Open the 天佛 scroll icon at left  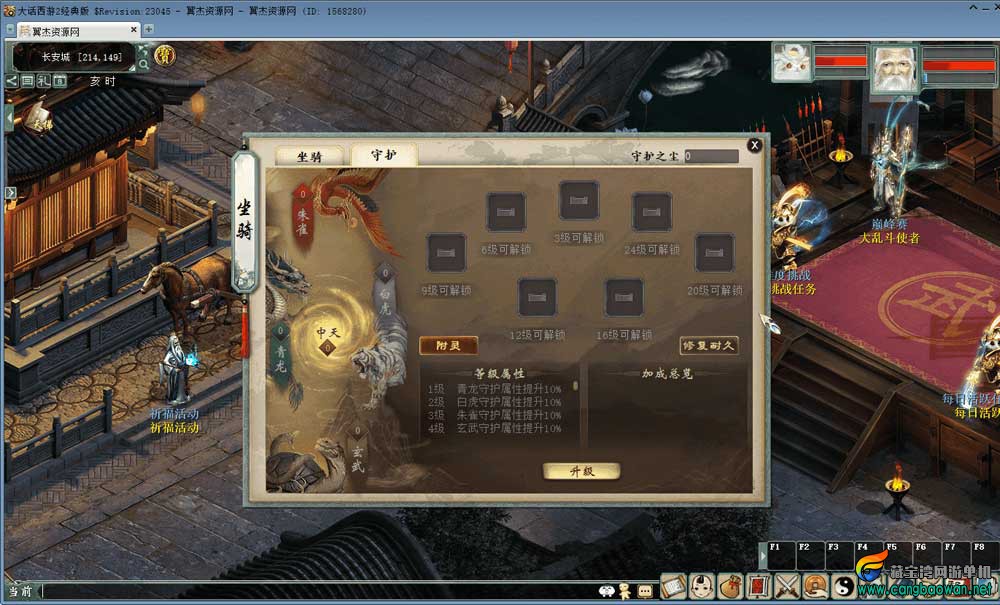coord(40,119)
